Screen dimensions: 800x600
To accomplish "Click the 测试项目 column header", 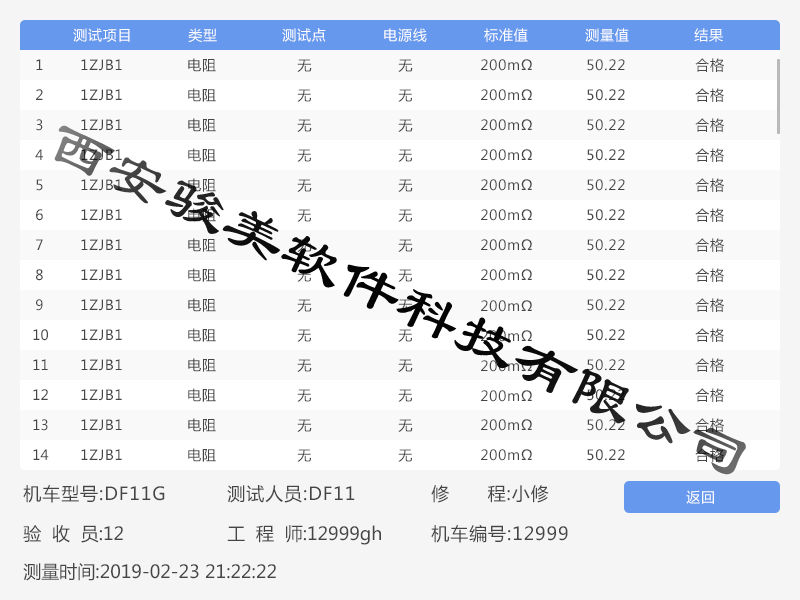I will click(x=102, y=36).
